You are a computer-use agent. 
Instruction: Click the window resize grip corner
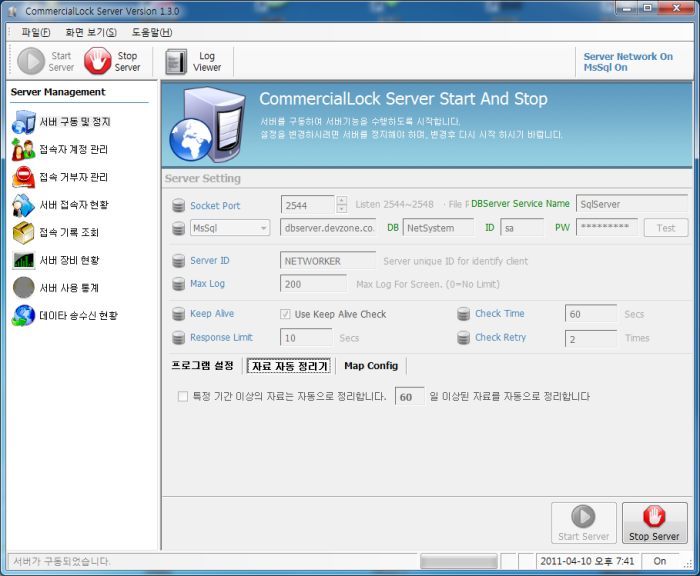(x=688, y=564)
